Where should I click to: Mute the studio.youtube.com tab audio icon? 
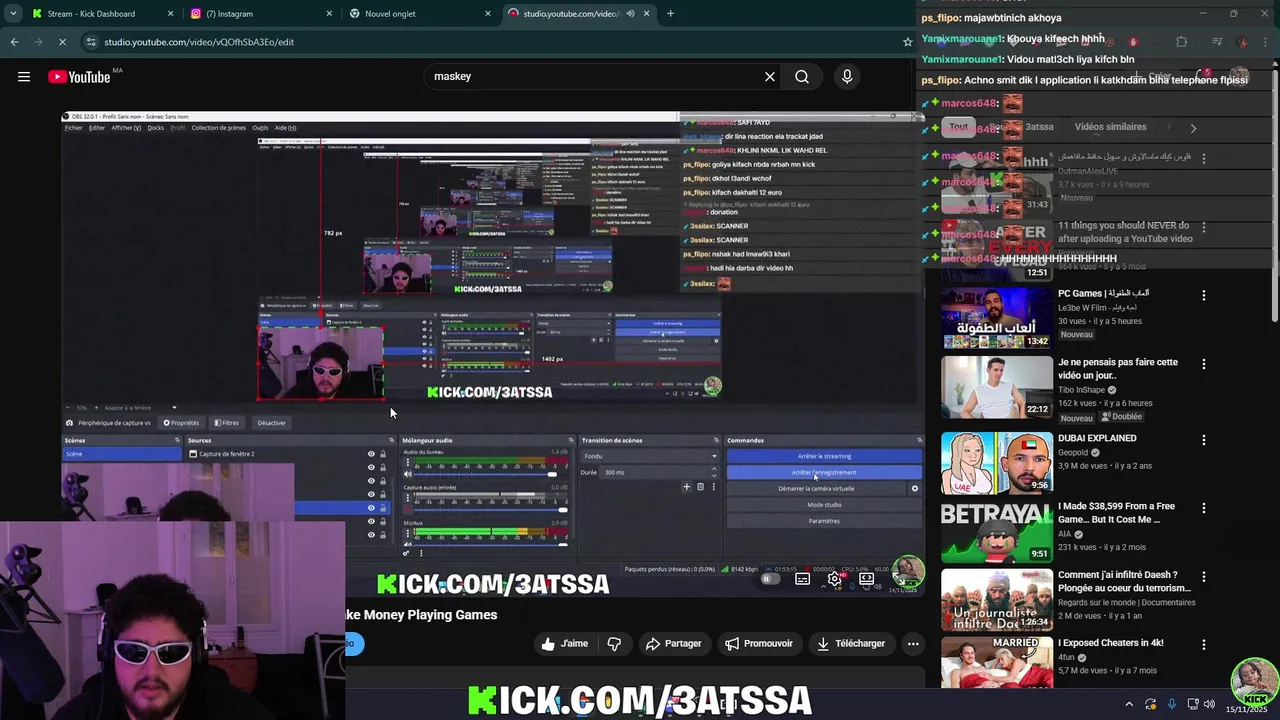(x=630, y=14)
